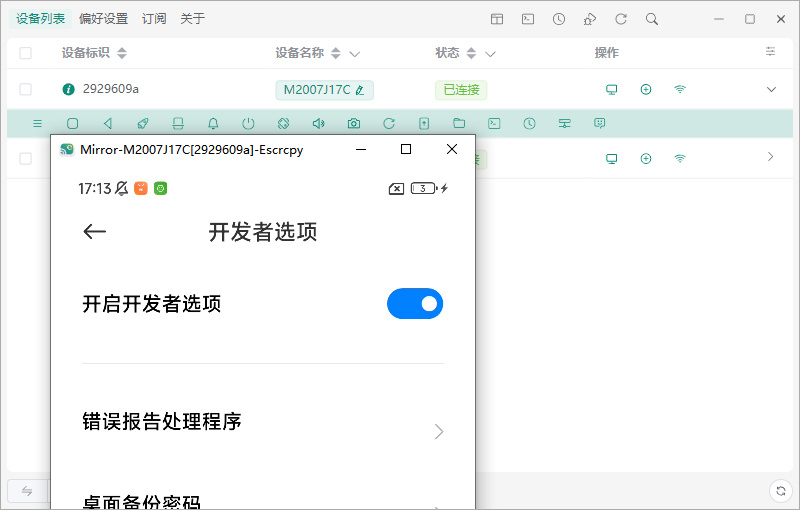The image size is (800, 510).
Task: Click the 已连接 status tag
Action: pyautogui.click(x=461, y=90)
